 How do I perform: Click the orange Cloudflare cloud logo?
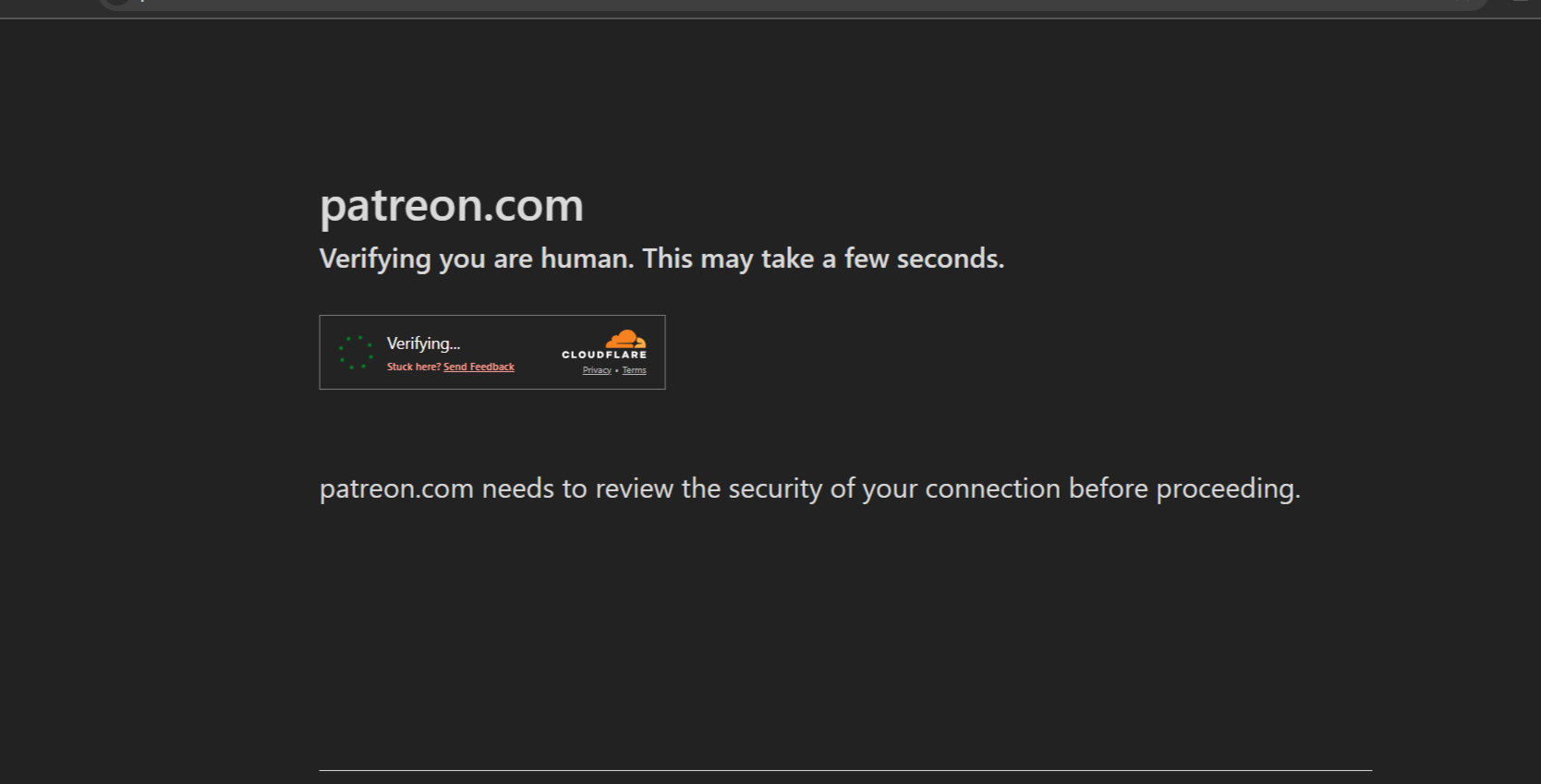tap(625, 339)
